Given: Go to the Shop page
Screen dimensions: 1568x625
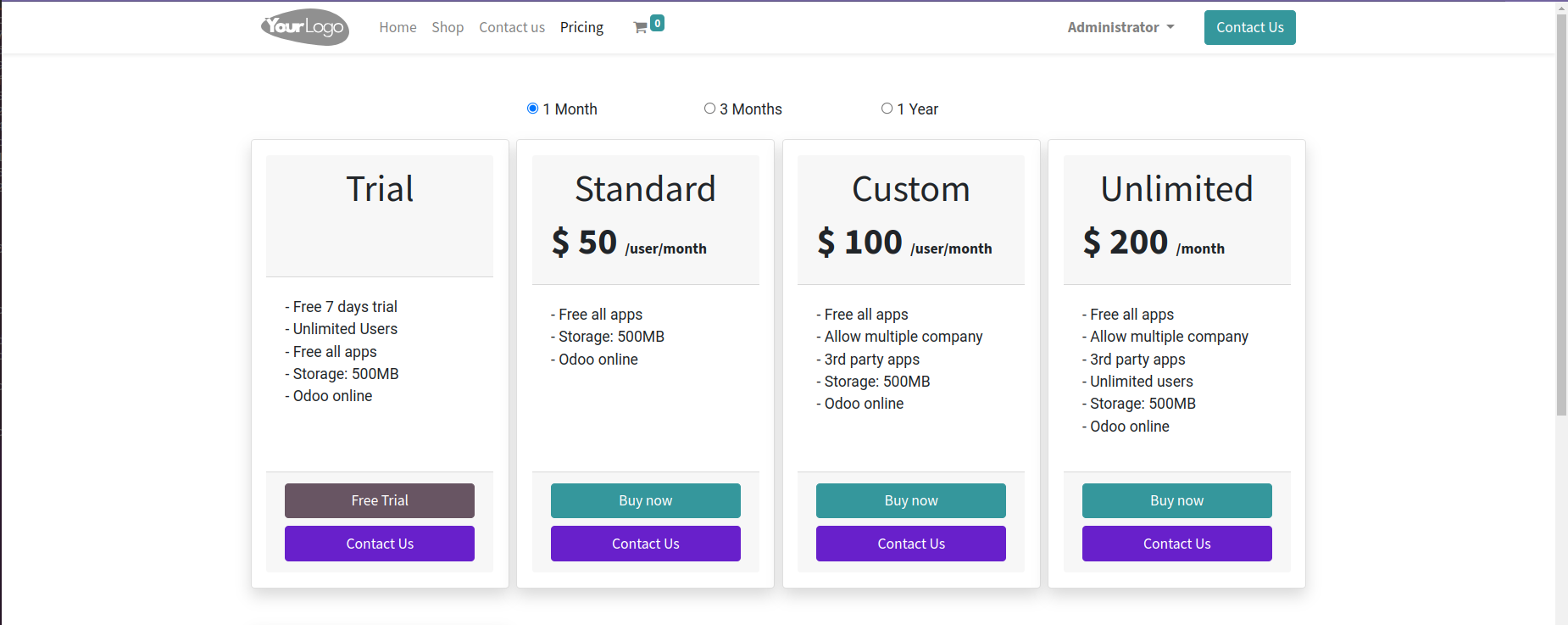Looking at the screenshot, I should [448, 27].
